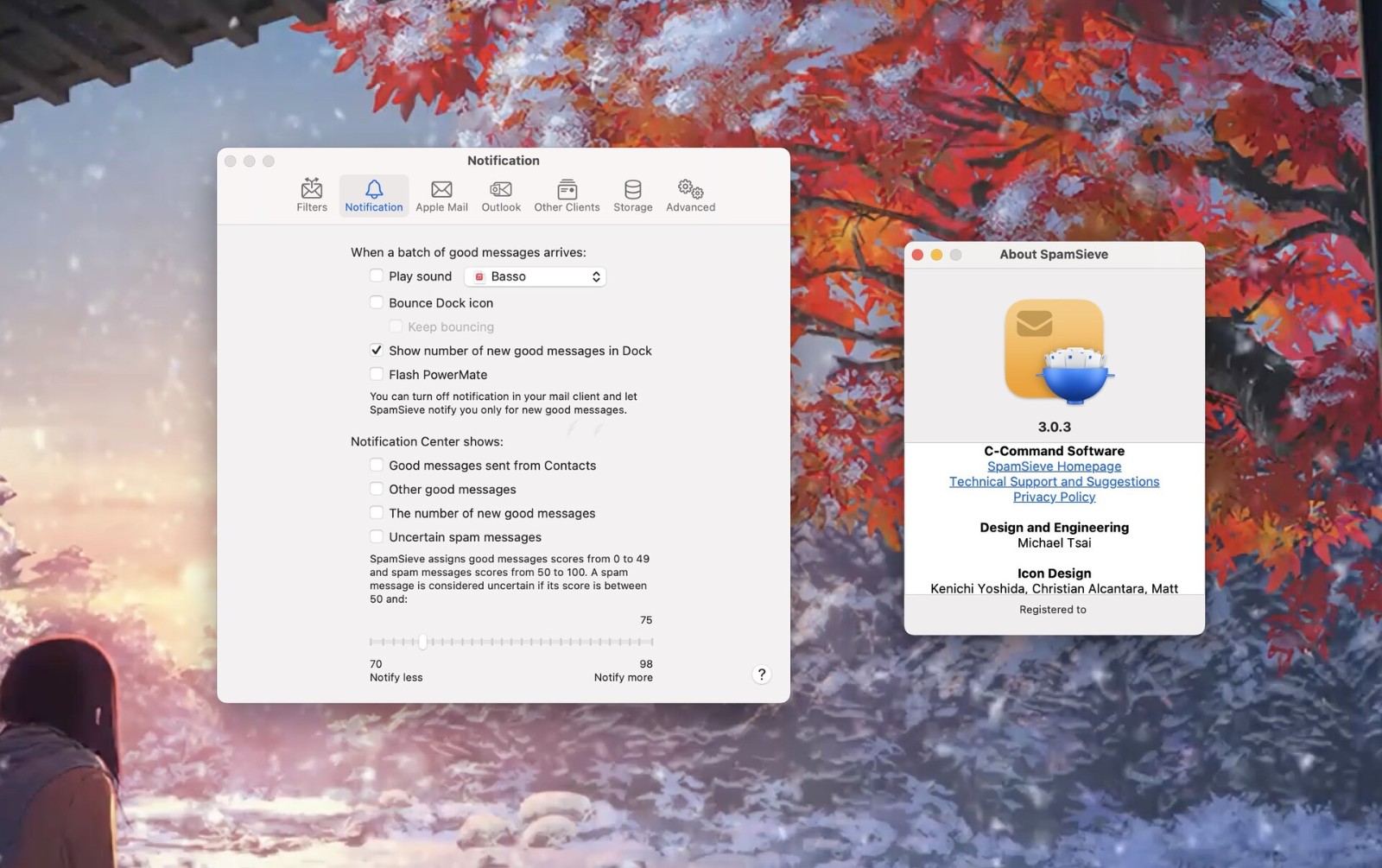This screenshot has width=1382, height=868.
Task: Open the Privacy Policy link
Action: 1054,497
